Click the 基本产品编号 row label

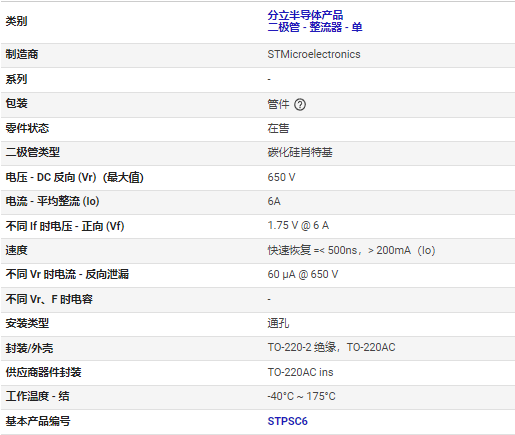click(x=38, y=421)
